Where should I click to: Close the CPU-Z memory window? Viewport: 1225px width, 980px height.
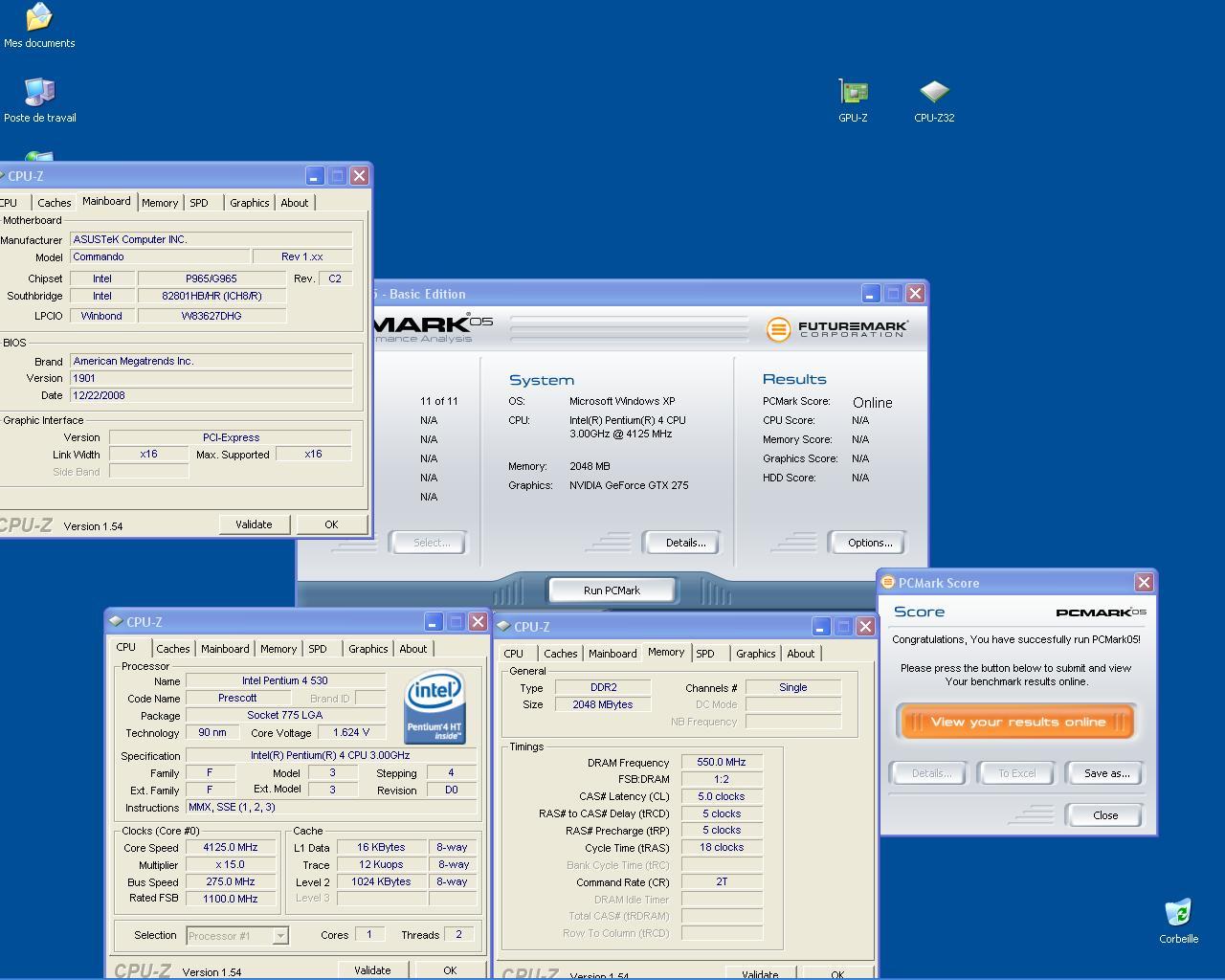pos(865,626)
